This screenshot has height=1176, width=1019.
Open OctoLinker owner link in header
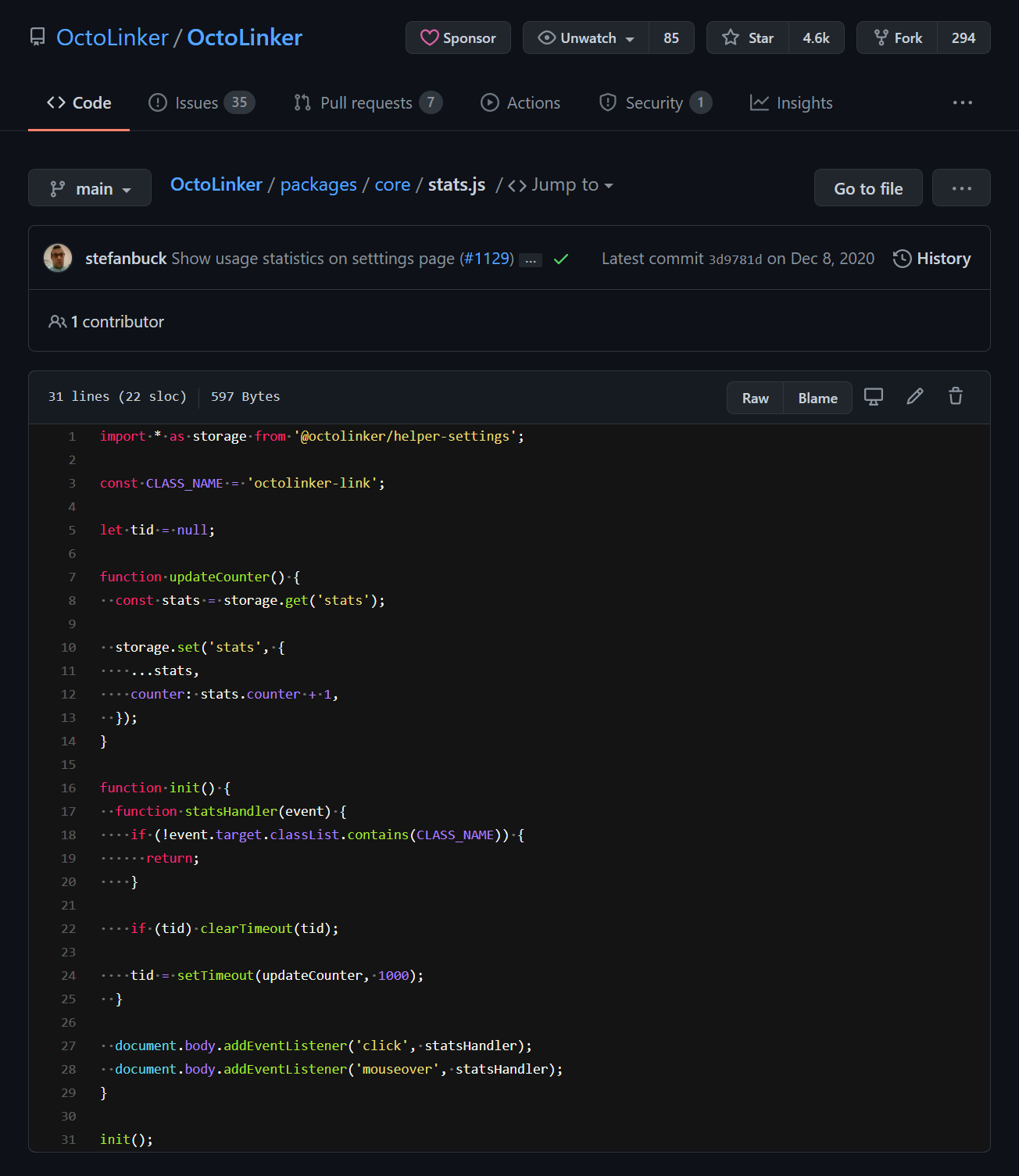tap(113, 38)
